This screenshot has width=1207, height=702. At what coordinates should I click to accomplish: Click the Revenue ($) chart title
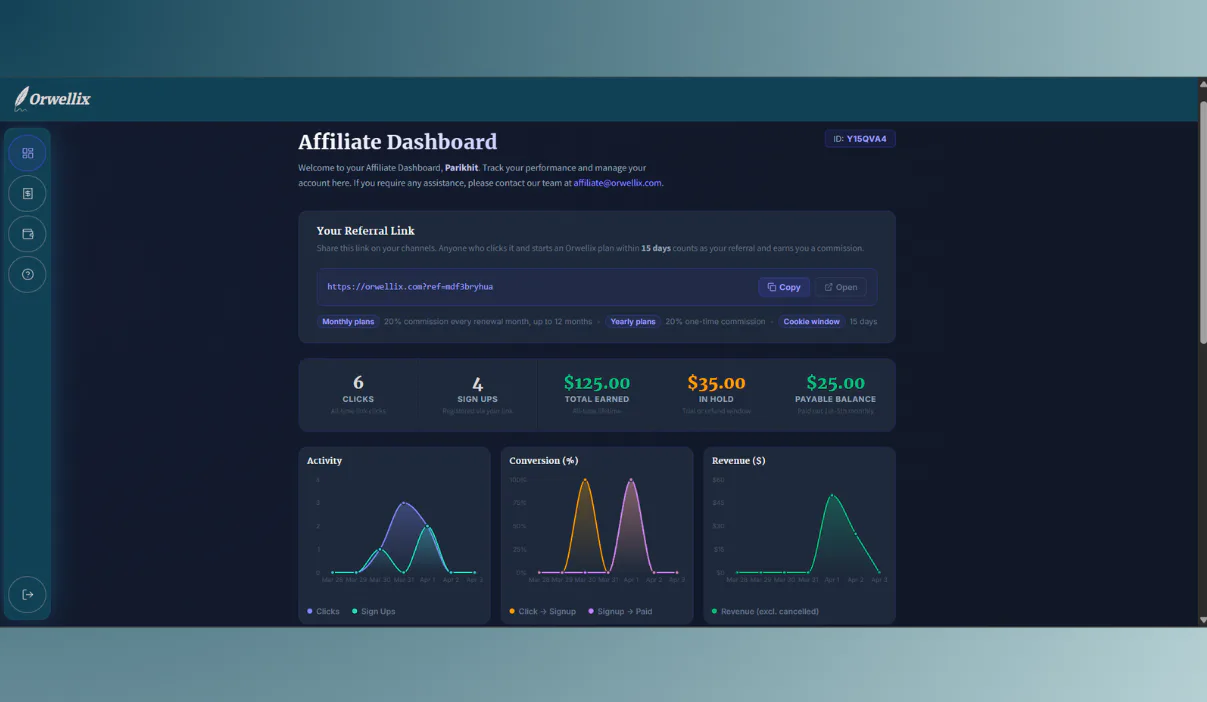738,461
